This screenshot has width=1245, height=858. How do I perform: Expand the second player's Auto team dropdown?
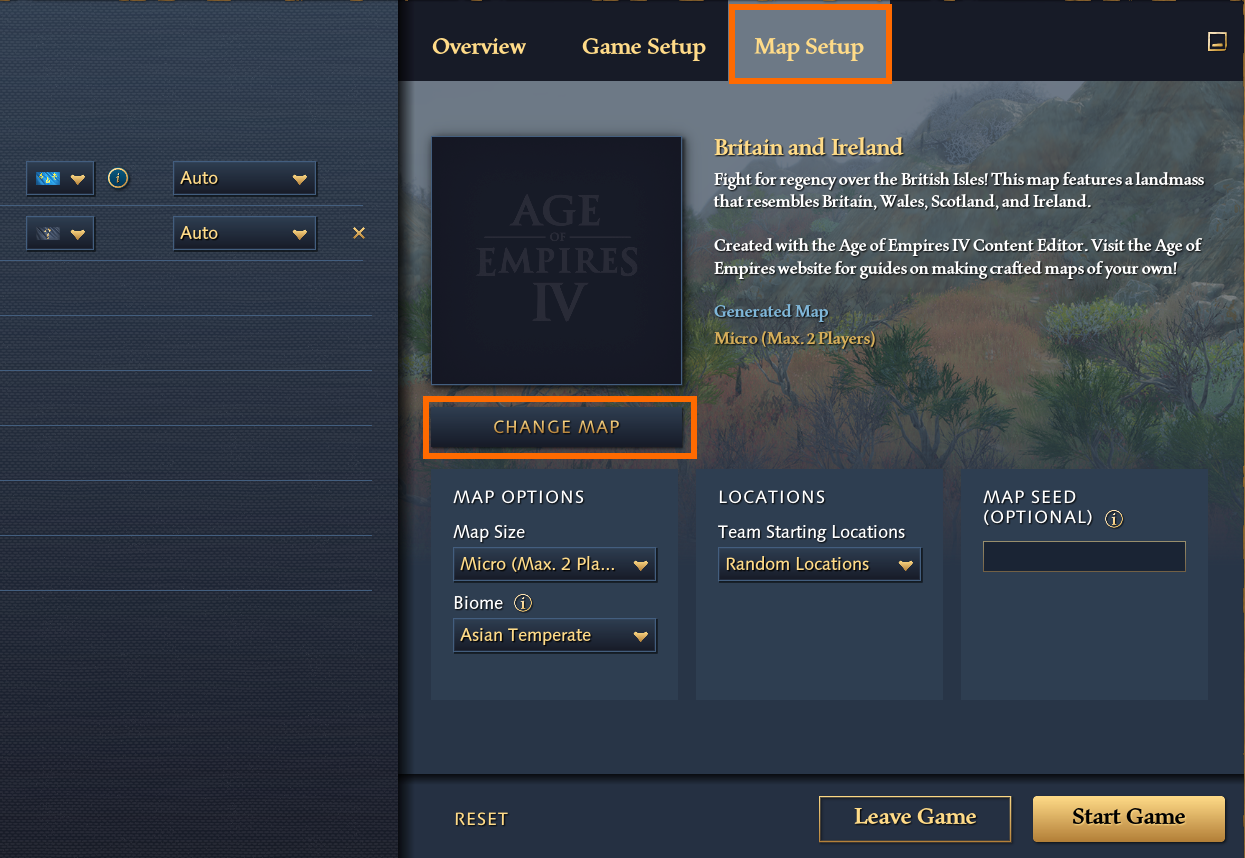point(244,233)
